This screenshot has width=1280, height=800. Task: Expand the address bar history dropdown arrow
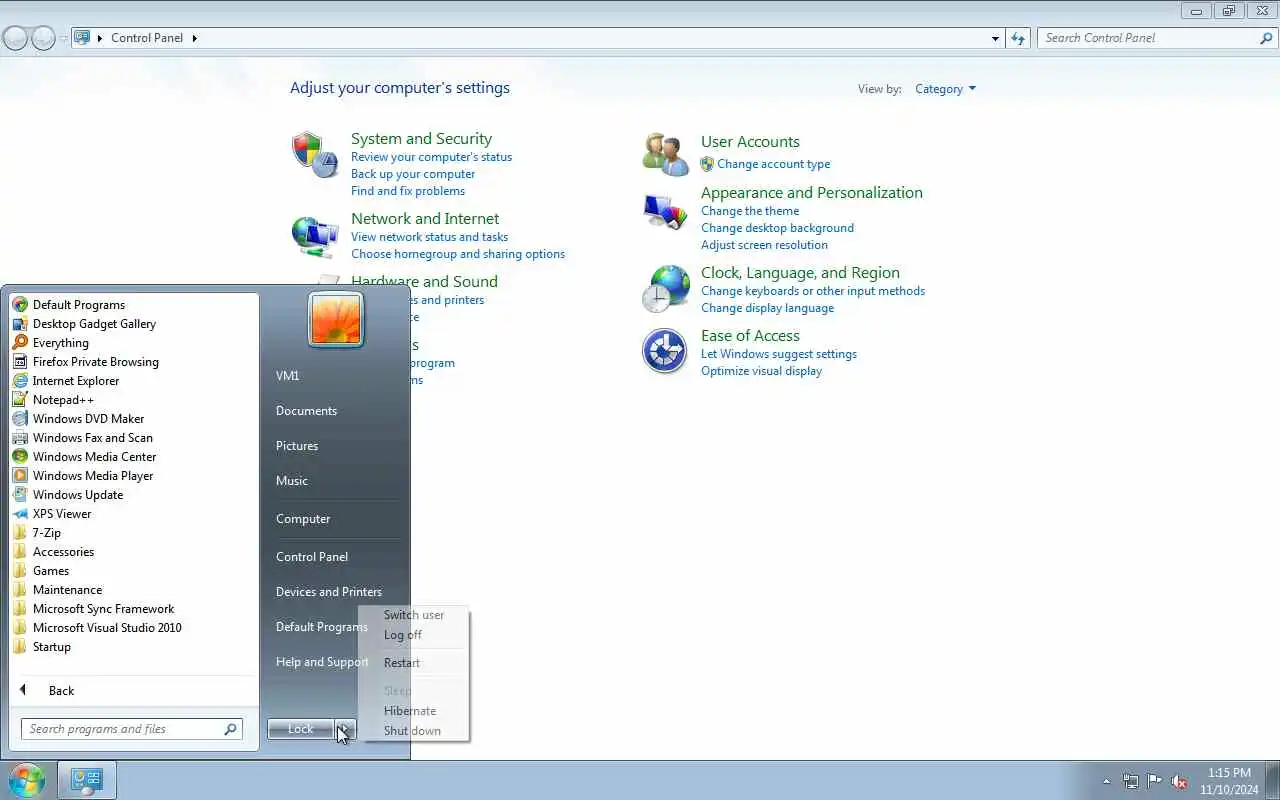(x=995, y=38)
